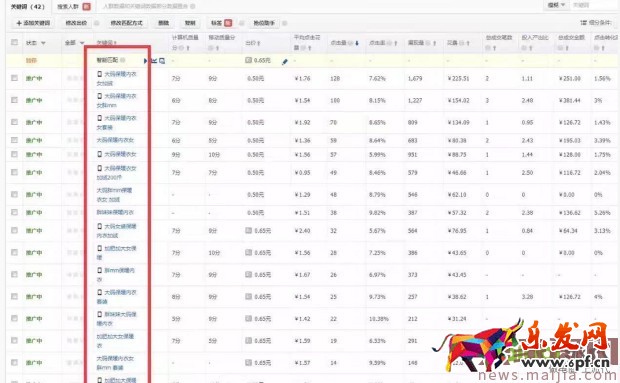Check the row with 48 clicks
The width and height of the screenshot is (620, 383).
15,194
